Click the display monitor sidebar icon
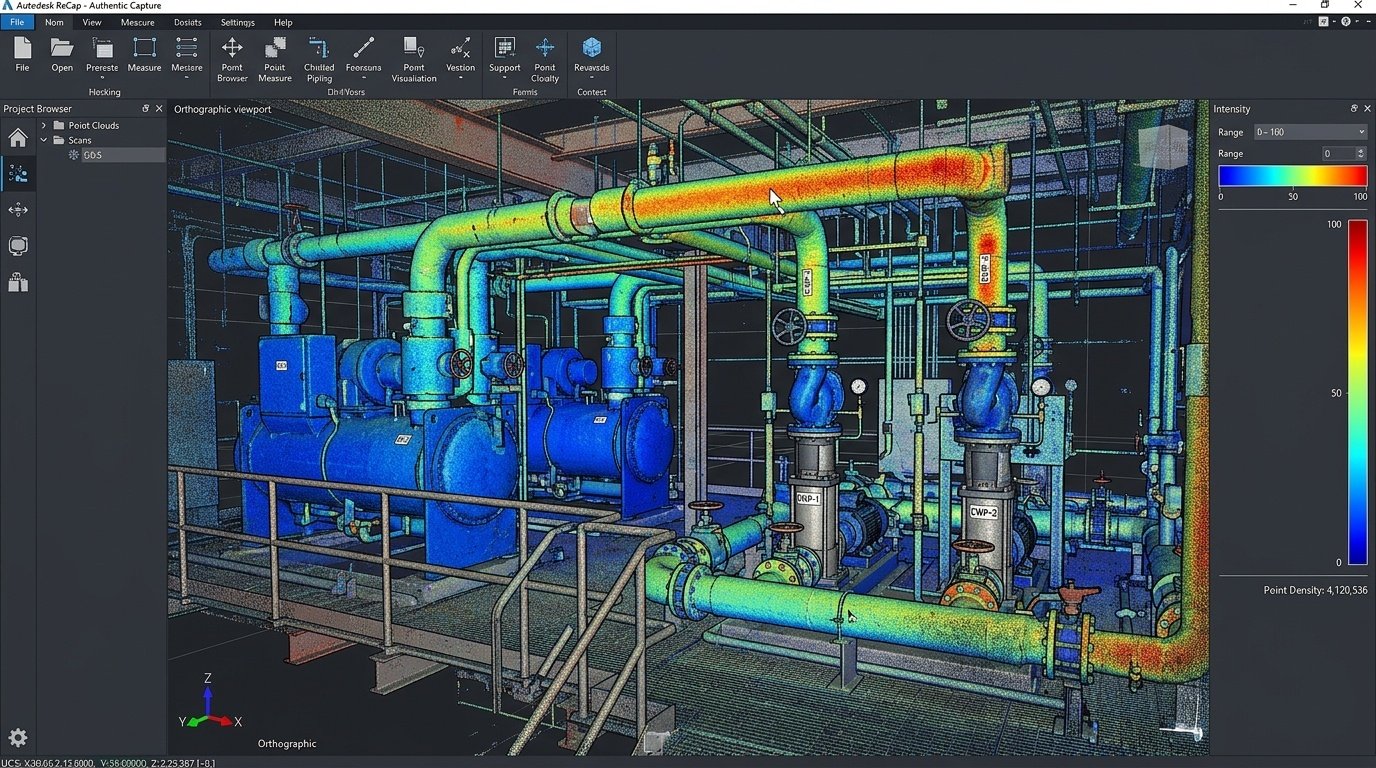Screen dimensions: 1376x768 [18, 246]
